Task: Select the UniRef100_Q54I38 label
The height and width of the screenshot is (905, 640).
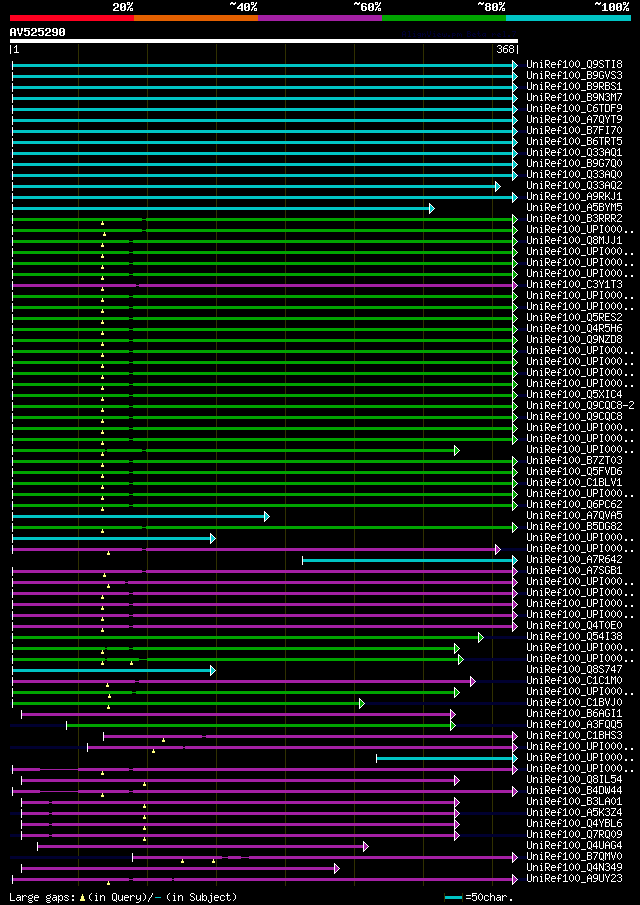Action: 574,637
